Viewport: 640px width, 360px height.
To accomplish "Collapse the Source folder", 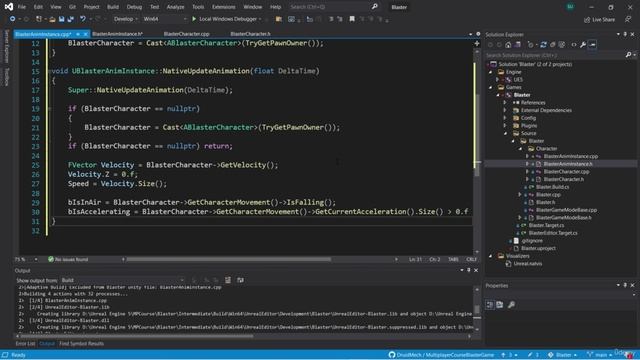I will 505,133.
